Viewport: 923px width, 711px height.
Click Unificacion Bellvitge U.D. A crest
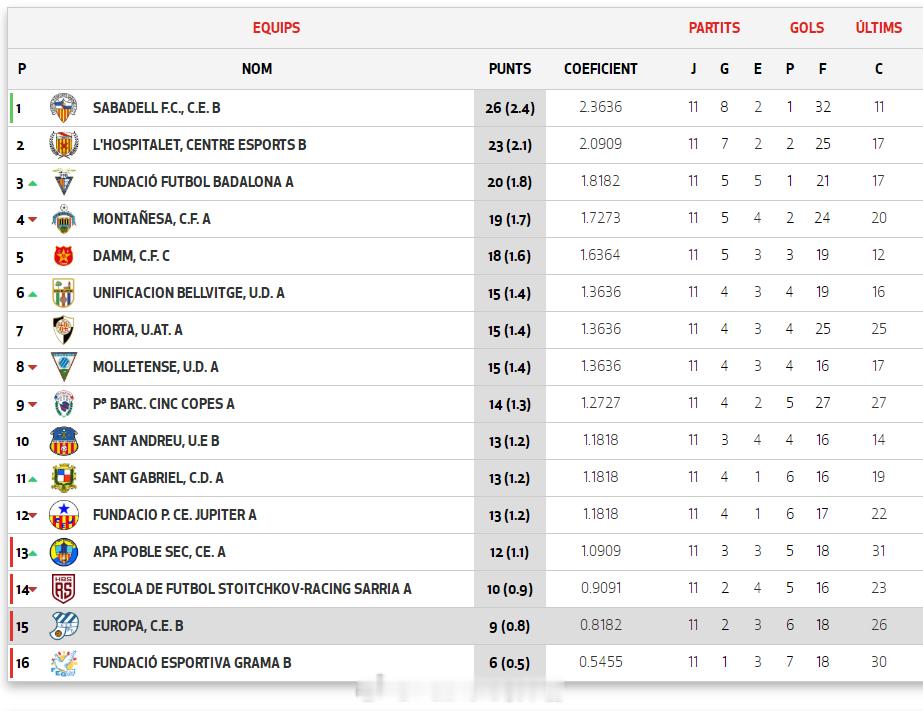click(x=64, y=293)
